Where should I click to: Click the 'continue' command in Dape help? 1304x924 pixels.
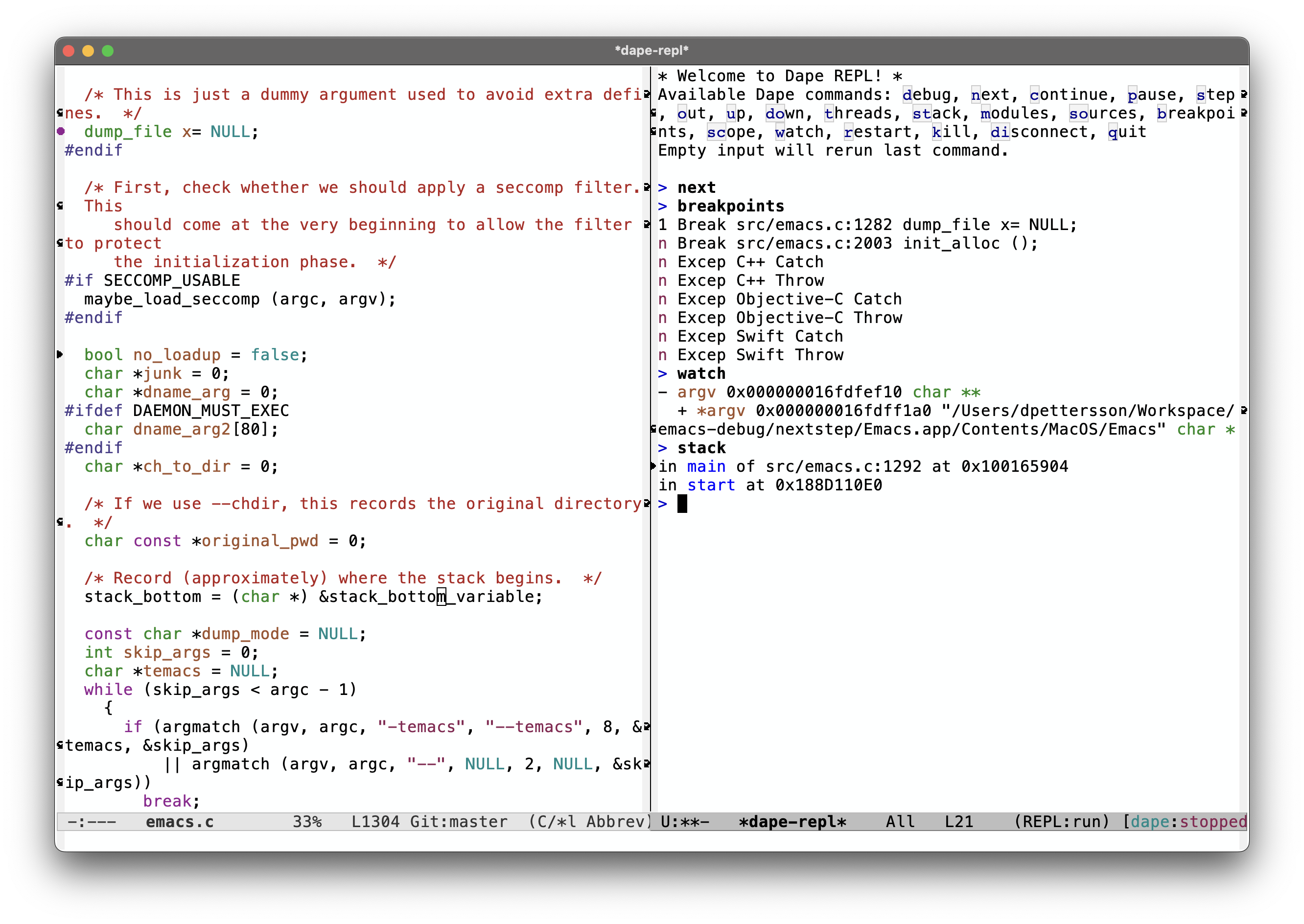pos(1069,95)
